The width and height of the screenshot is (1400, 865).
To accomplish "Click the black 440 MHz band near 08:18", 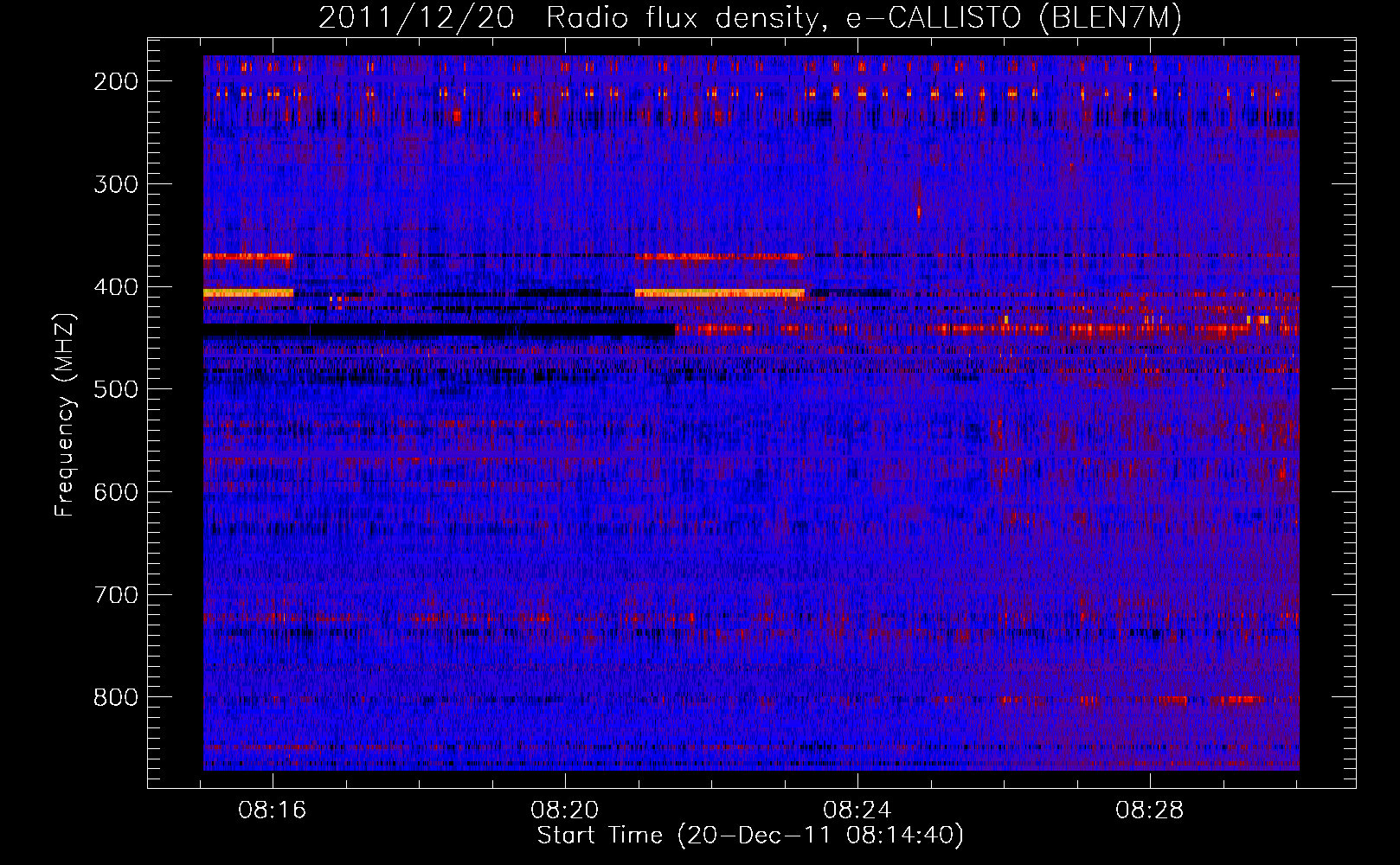I will pyautogui.click(x=439, y=330).
